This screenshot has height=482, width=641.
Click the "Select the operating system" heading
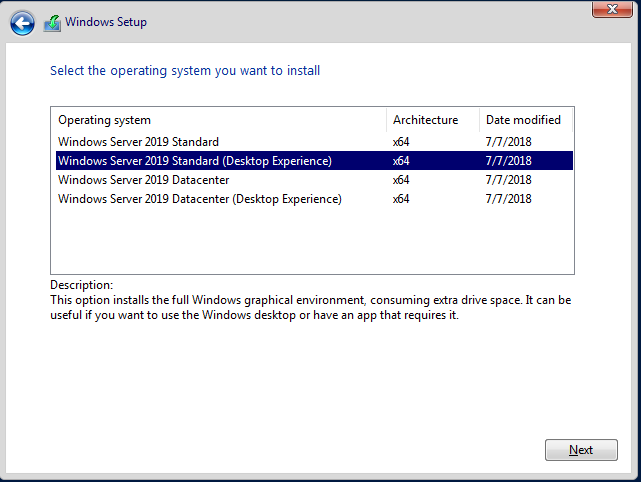point(185,71)
